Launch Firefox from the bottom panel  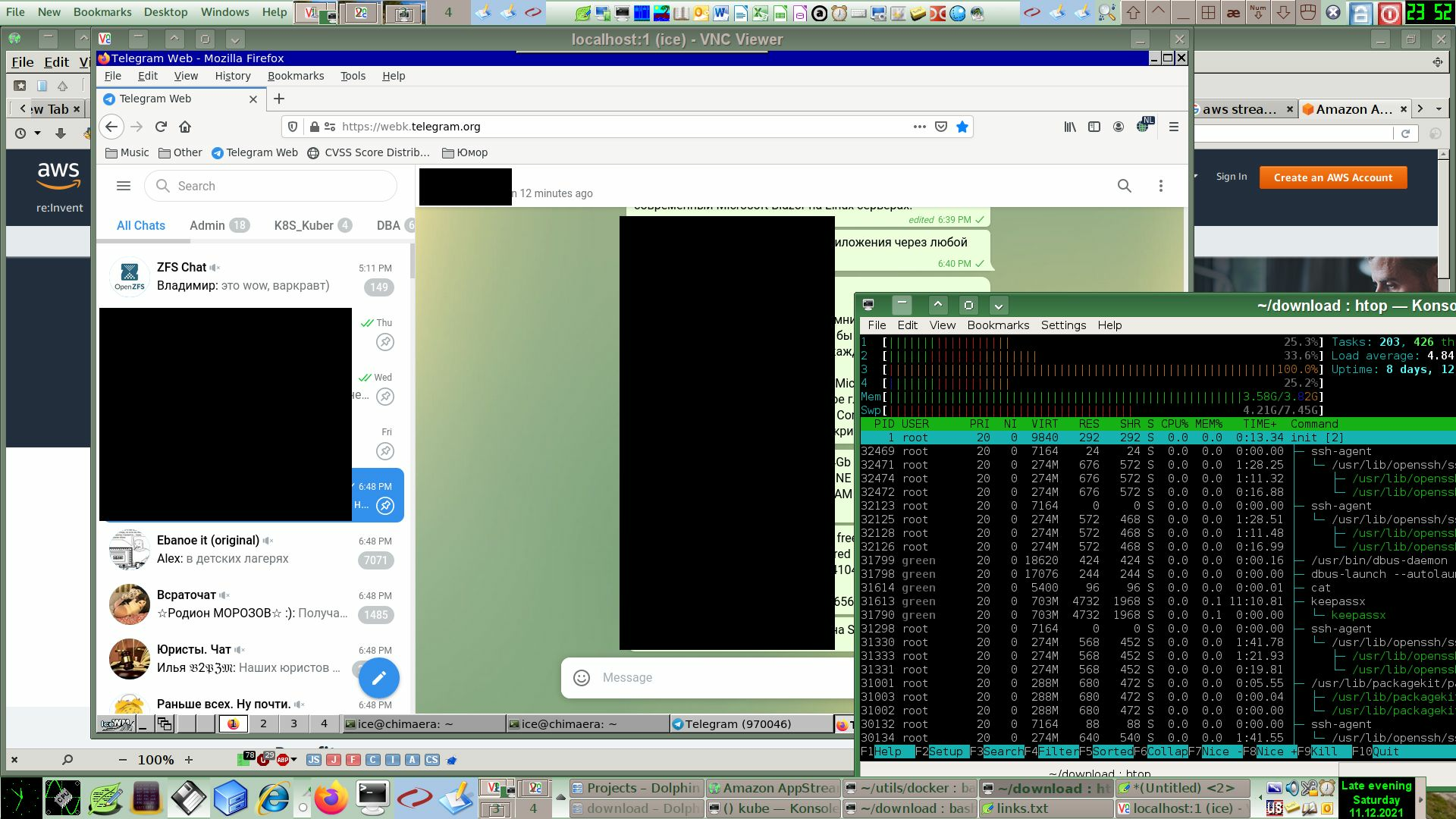pyautogui.click(x=330, y=799)
